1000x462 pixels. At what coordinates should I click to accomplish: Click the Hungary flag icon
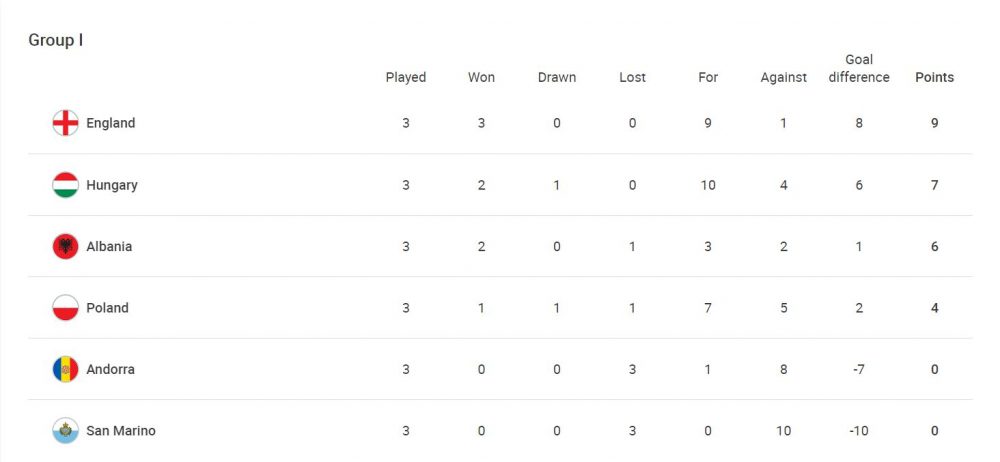coord(65,185)
